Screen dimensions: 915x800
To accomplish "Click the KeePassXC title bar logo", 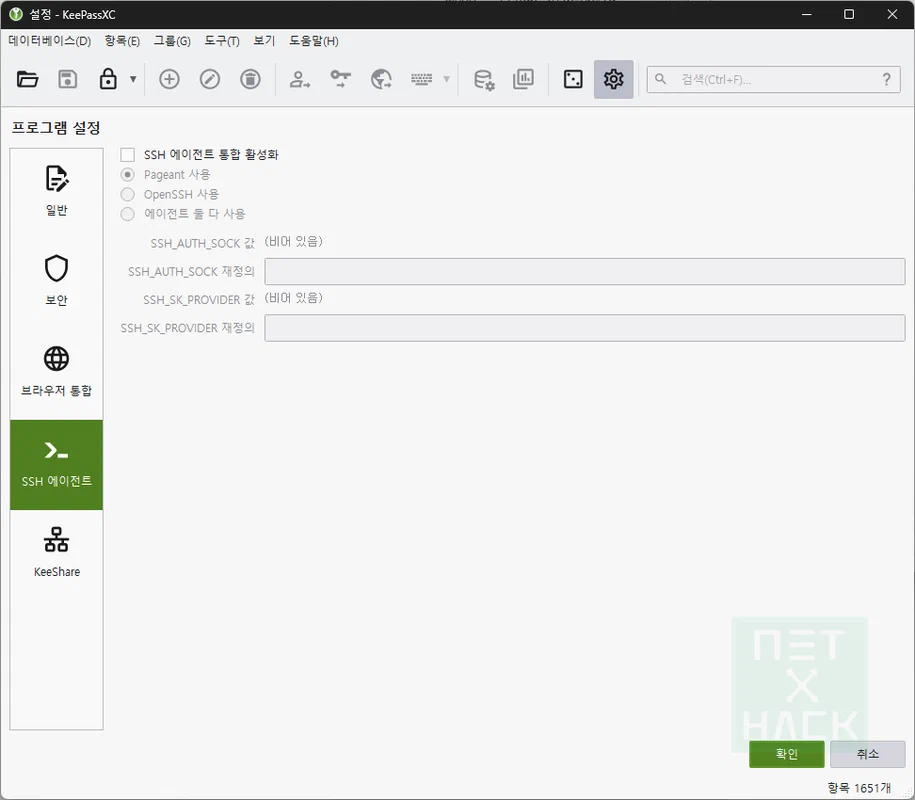I will tap(16, 15).
